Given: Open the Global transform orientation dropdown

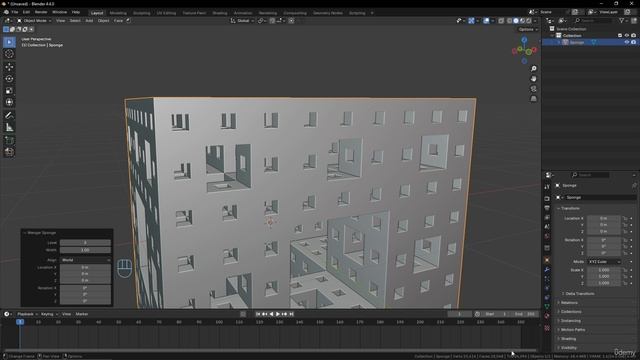Looking at the screenshot, I should pyautogui.click(x=242, y=20).
